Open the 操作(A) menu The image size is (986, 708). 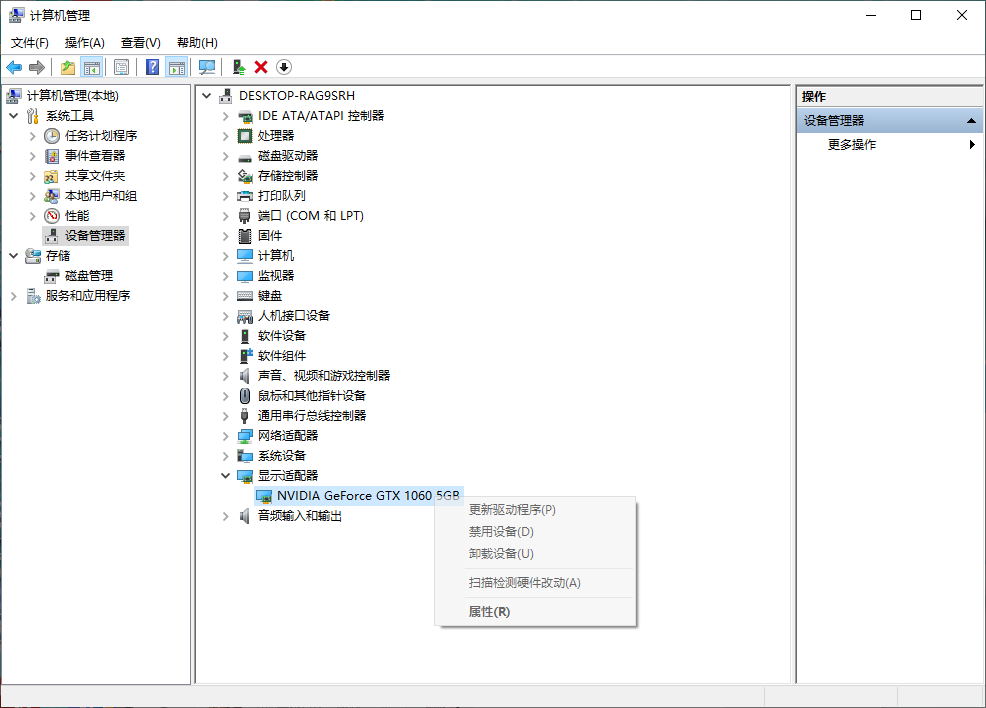(x=84, y=42)
